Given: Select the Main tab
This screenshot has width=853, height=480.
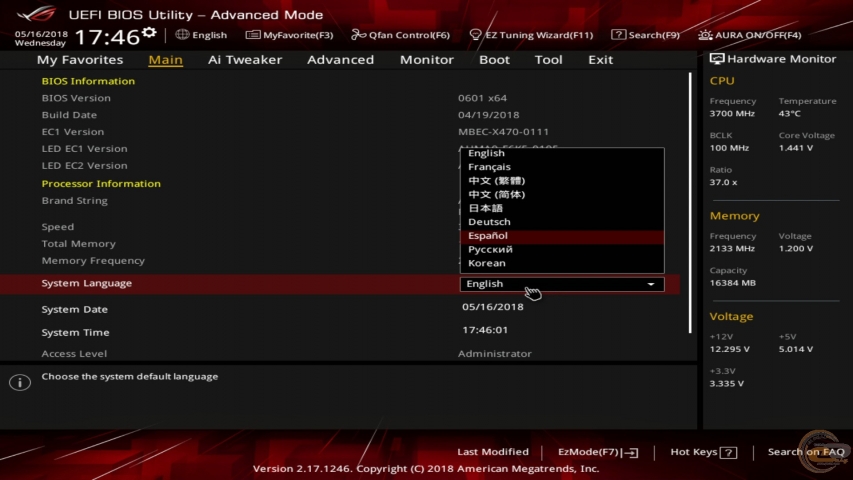Looking at the screenshot, I should [x=165, y=59].
